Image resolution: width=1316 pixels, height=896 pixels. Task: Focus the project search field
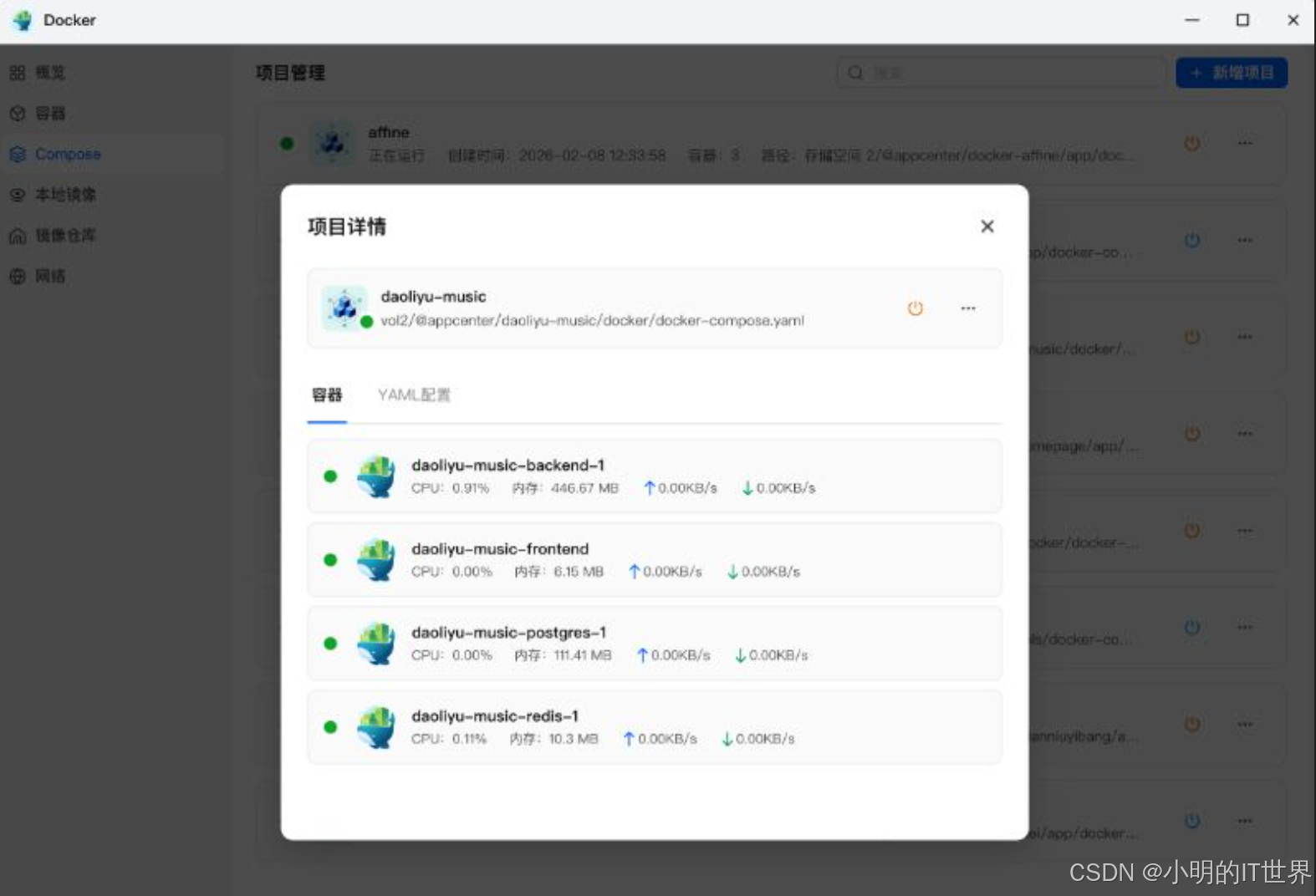(x=1001, y=73)
